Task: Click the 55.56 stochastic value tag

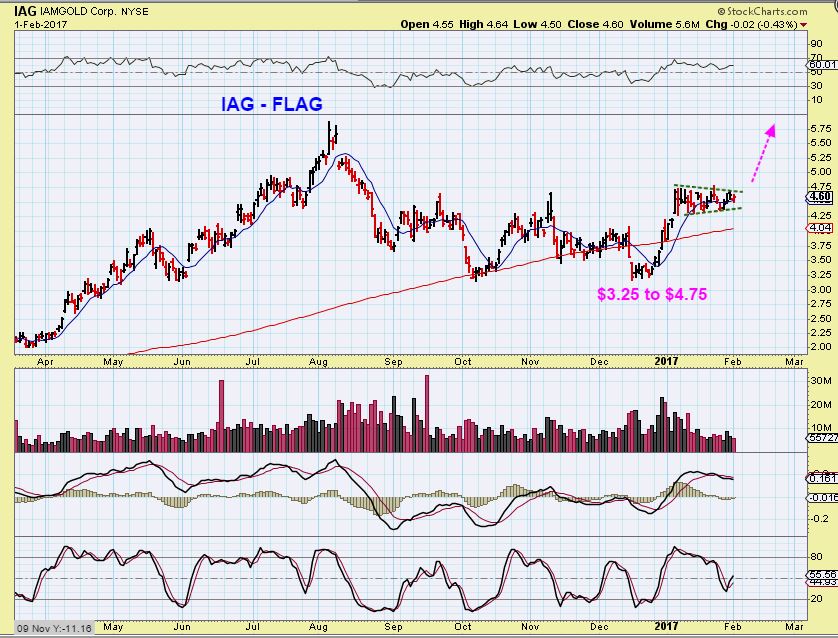Action: click(822, 573)
